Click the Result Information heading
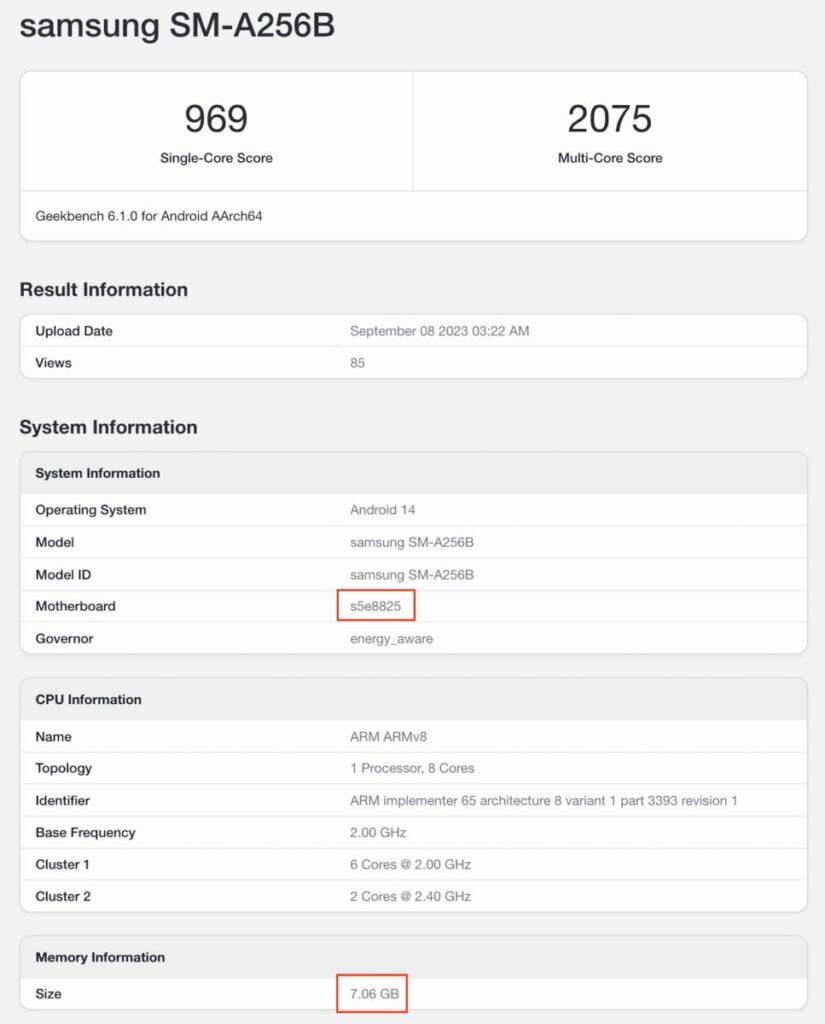This screenshot has height=1024, width=825. [104, 290]
